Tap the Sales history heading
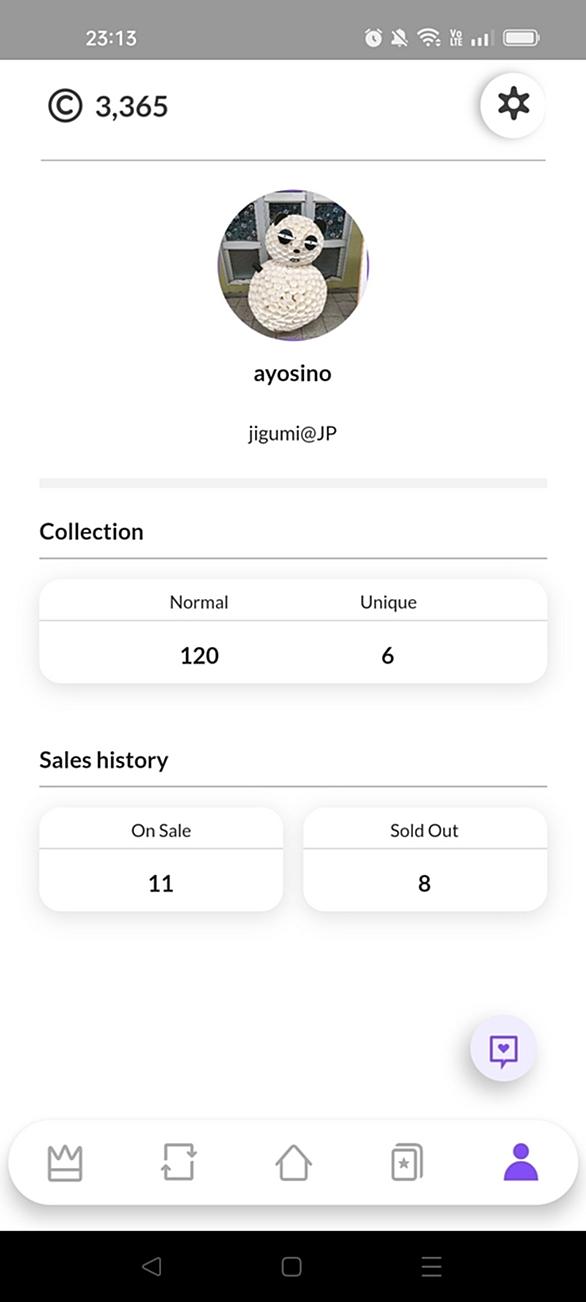 pyautogui.click(x=104, y=760)
